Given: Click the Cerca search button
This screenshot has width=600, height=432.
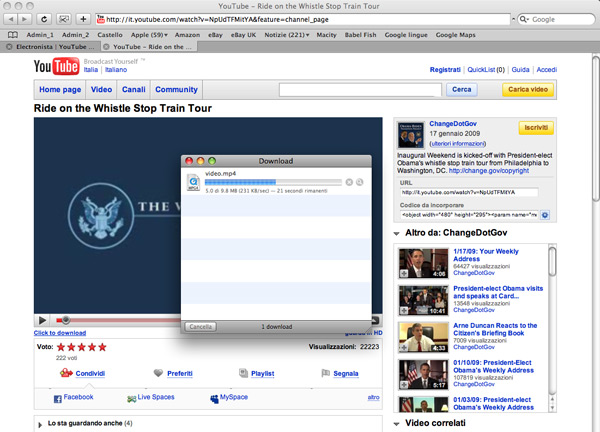Looking at the screenshot, I should tap(461, 90).
